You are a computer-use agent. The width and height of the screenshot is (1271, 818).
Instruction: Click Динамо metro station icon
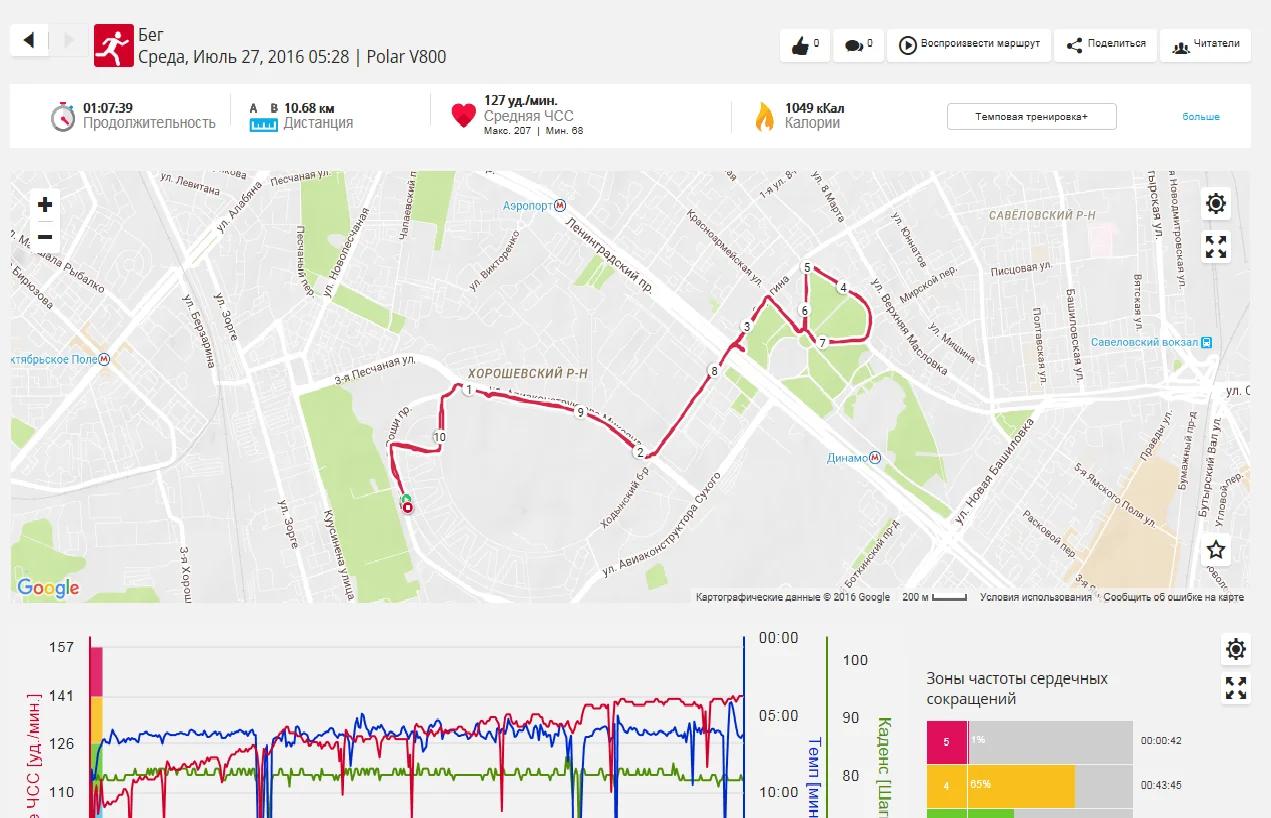(875, 458)
